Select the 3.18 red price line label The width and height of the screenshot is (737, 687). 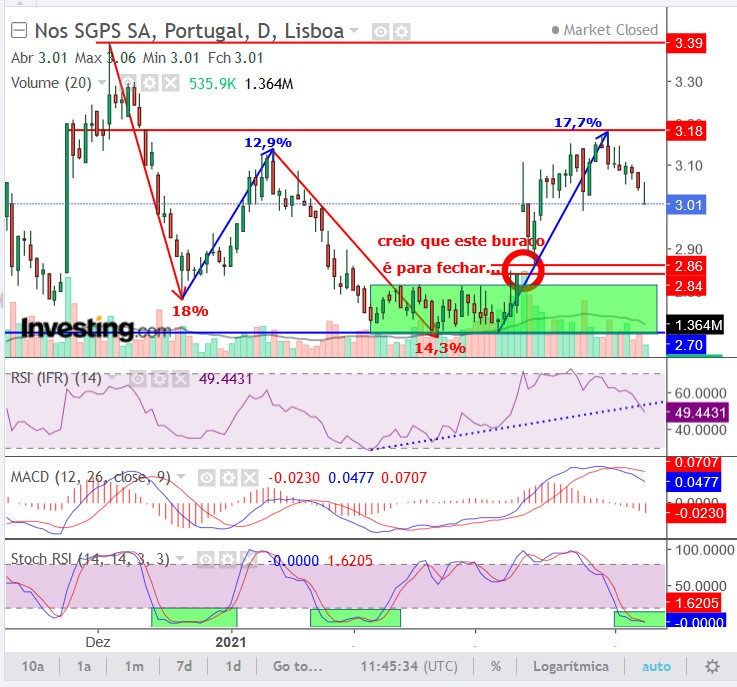(686, 131)
